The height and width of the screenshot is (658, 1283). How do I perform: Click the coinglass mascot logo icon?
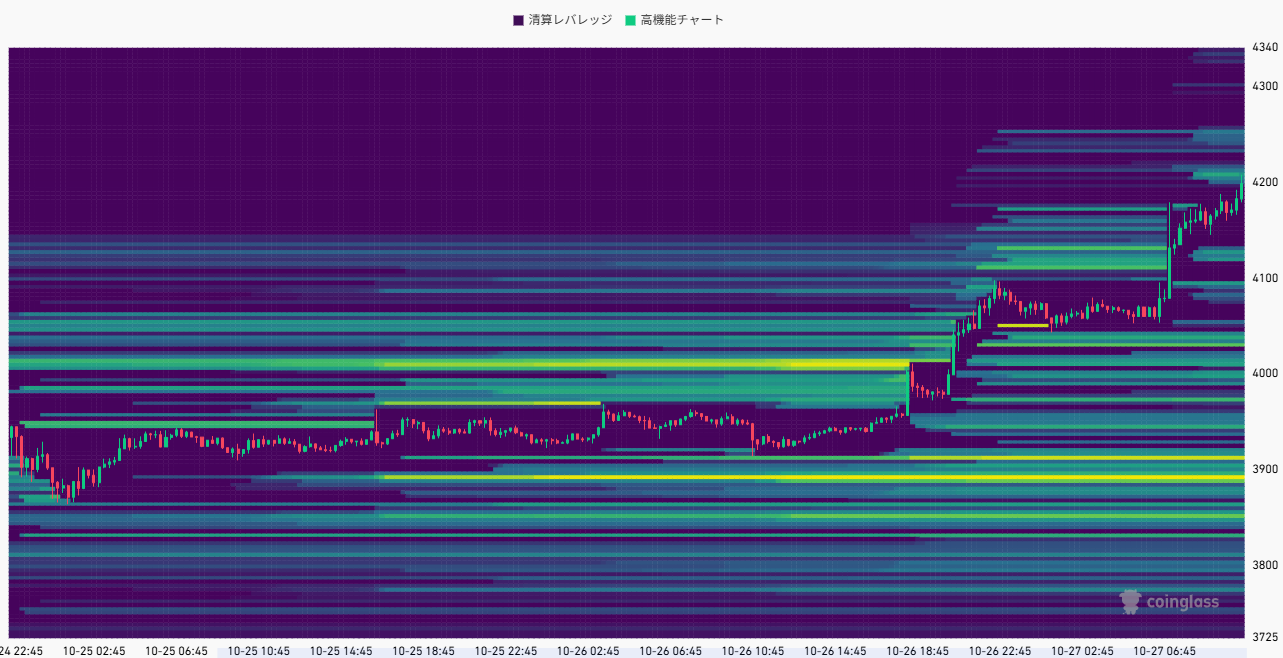click(1131, 601)
